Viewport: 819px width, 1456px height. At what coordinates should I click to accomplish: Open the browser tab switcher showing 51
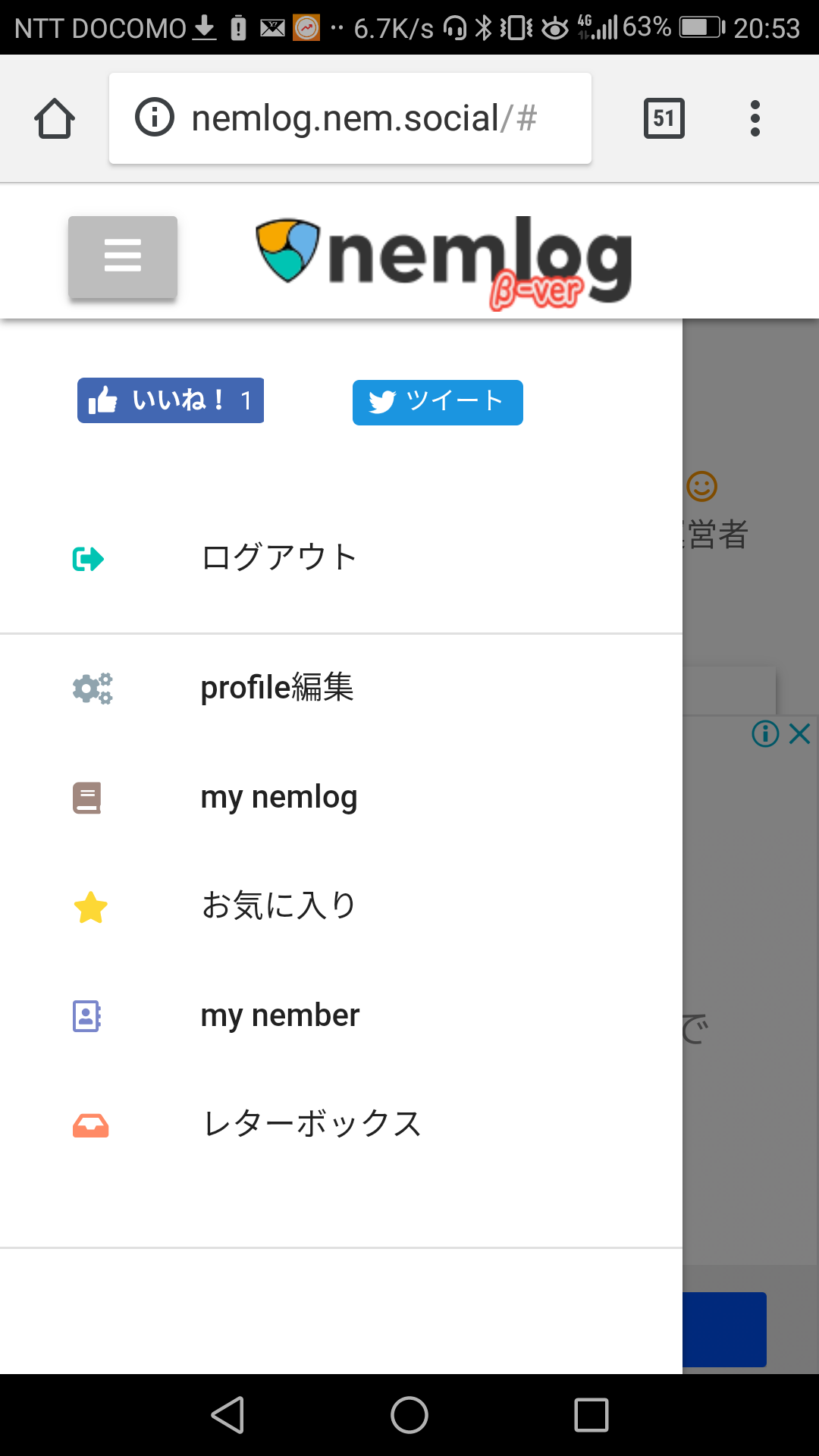pyautogui.click(x=664, y=118)
